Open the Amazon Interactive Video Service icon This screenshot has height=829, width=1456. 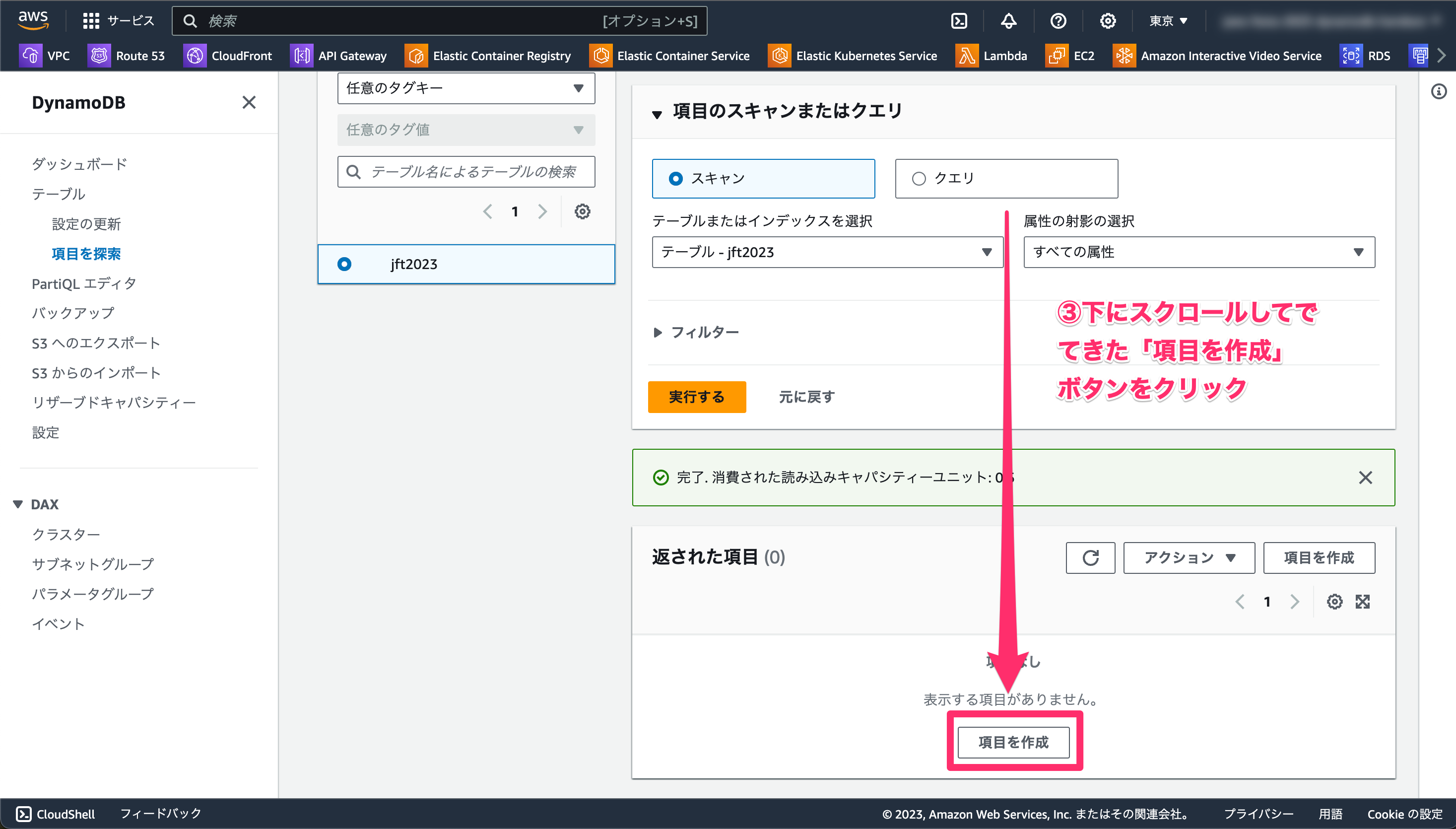[1124, 56]
